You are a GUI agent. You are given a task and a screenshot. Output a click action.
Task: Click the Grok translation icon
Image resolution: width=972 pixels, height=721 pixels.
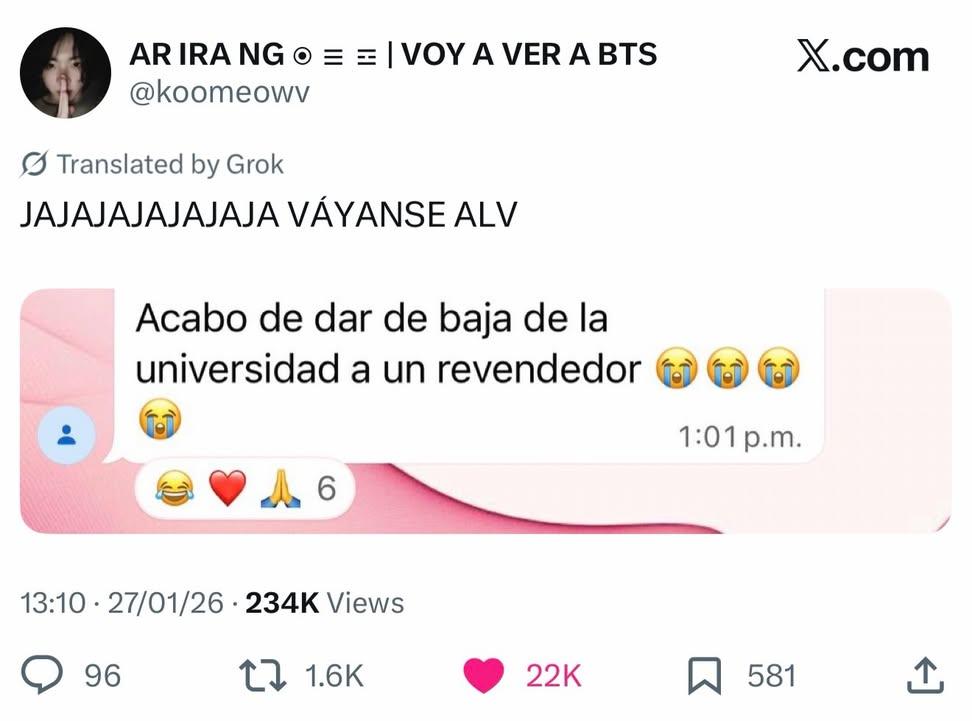(x=34, y=164)
